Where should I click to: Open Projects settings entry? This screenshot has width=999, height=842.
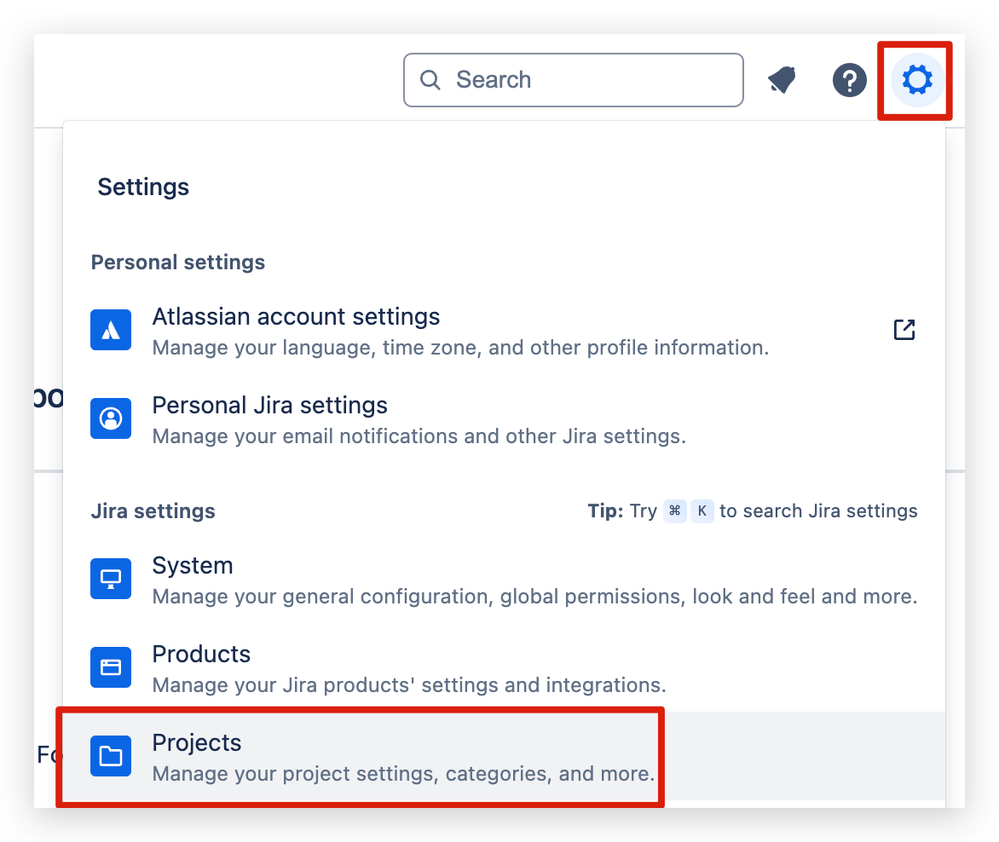(x=503, y=757)
